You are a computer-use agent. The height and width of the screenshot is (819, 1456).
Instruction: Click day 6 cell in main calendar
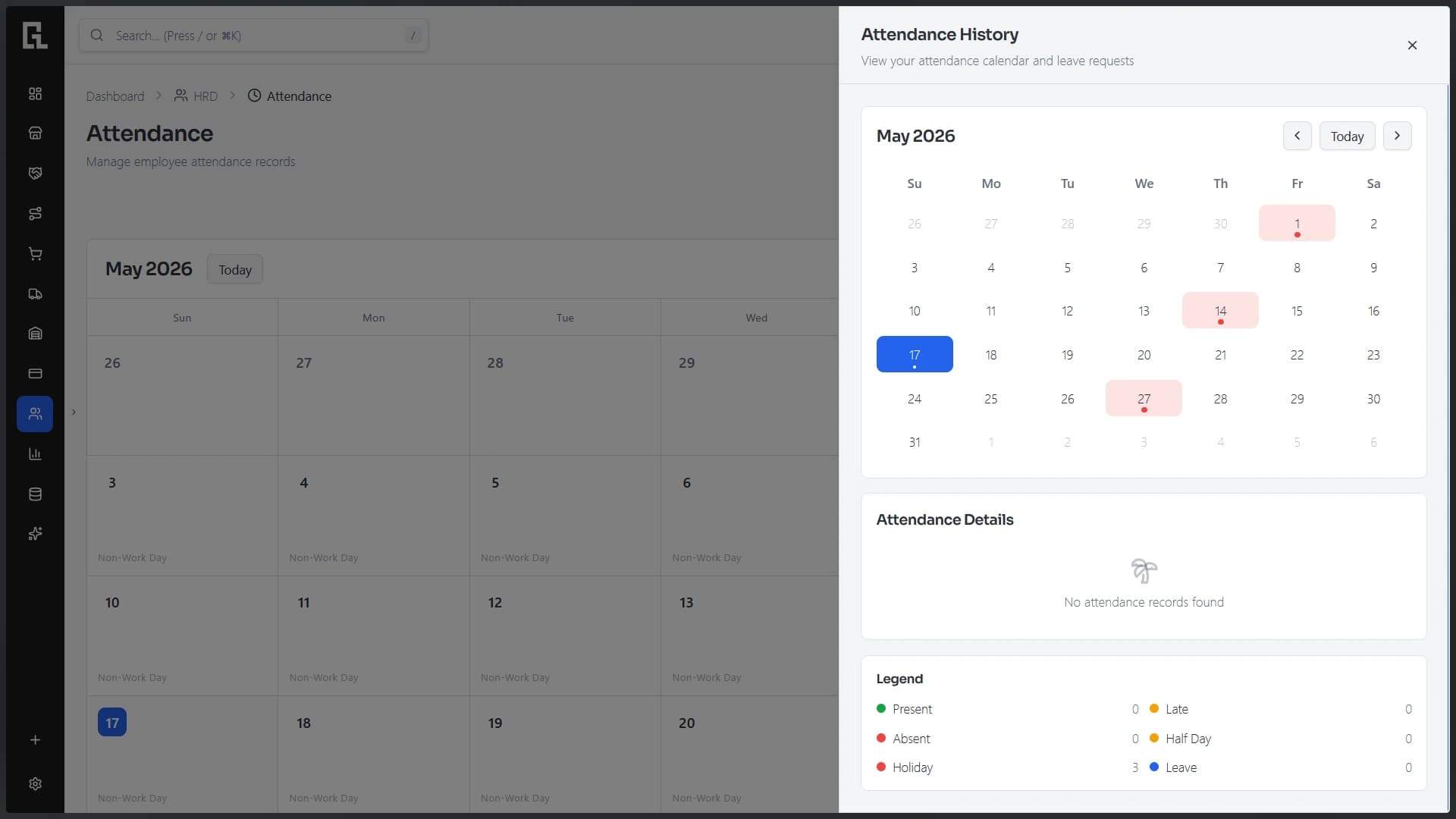(x=749, y=516)
